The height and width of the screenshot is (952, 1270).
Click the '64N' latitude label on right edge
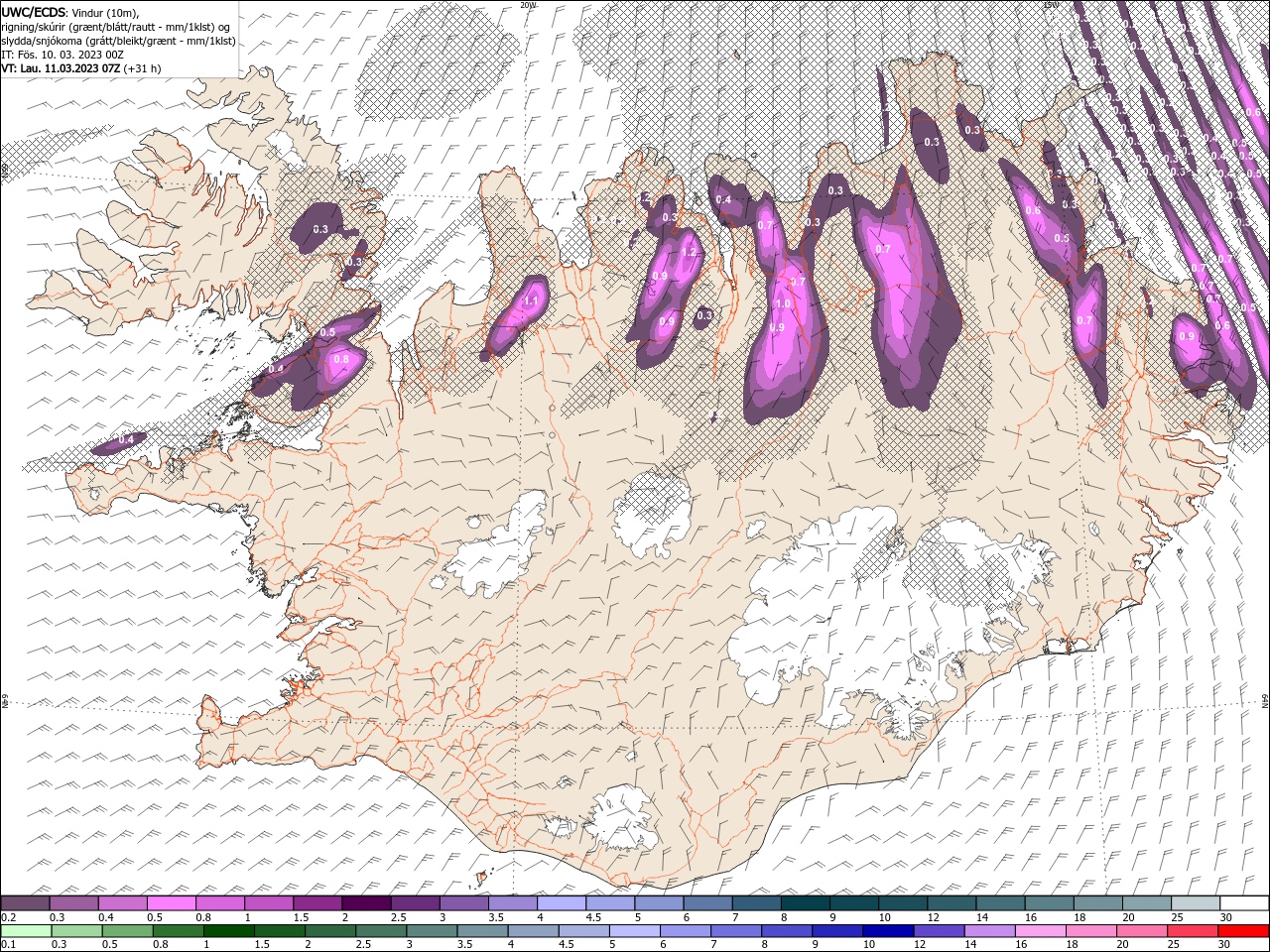[x=1265, y=701]
